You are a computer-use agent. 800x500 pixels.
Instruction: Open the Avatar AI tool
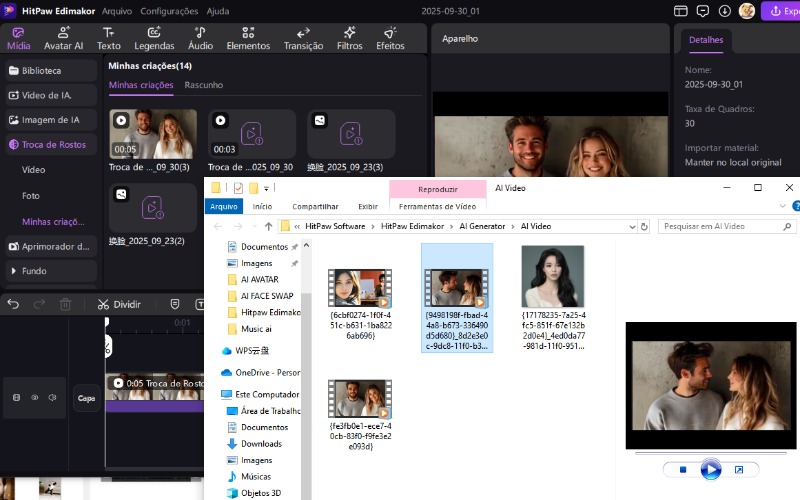click(64, 38)
